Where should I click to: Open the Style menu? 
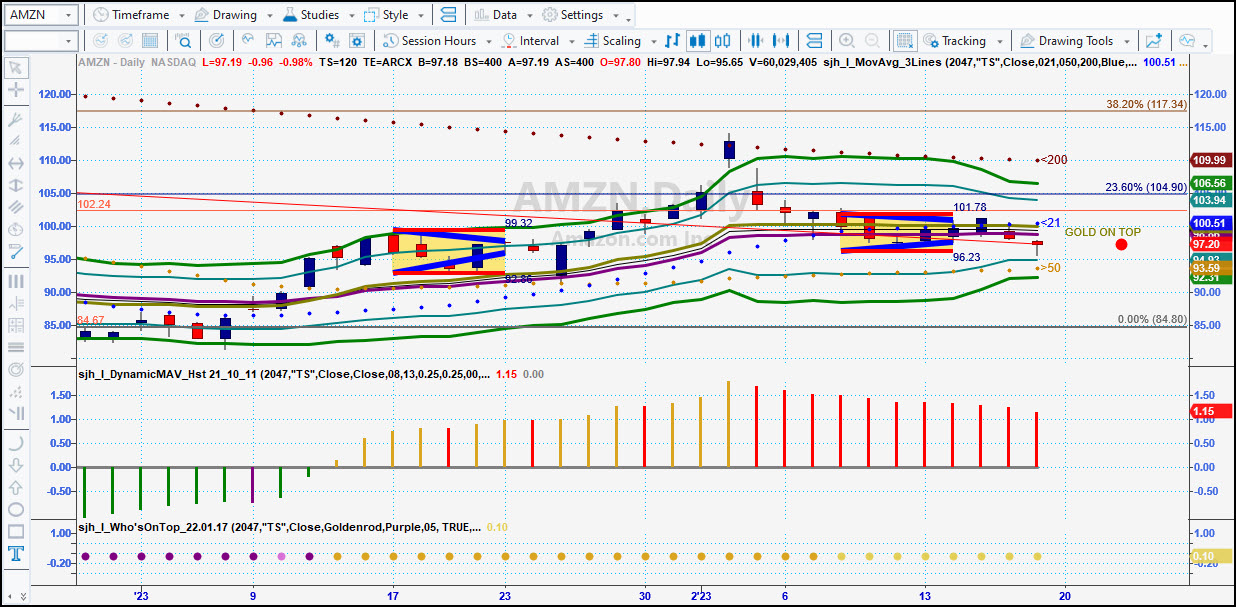(392, 15)
